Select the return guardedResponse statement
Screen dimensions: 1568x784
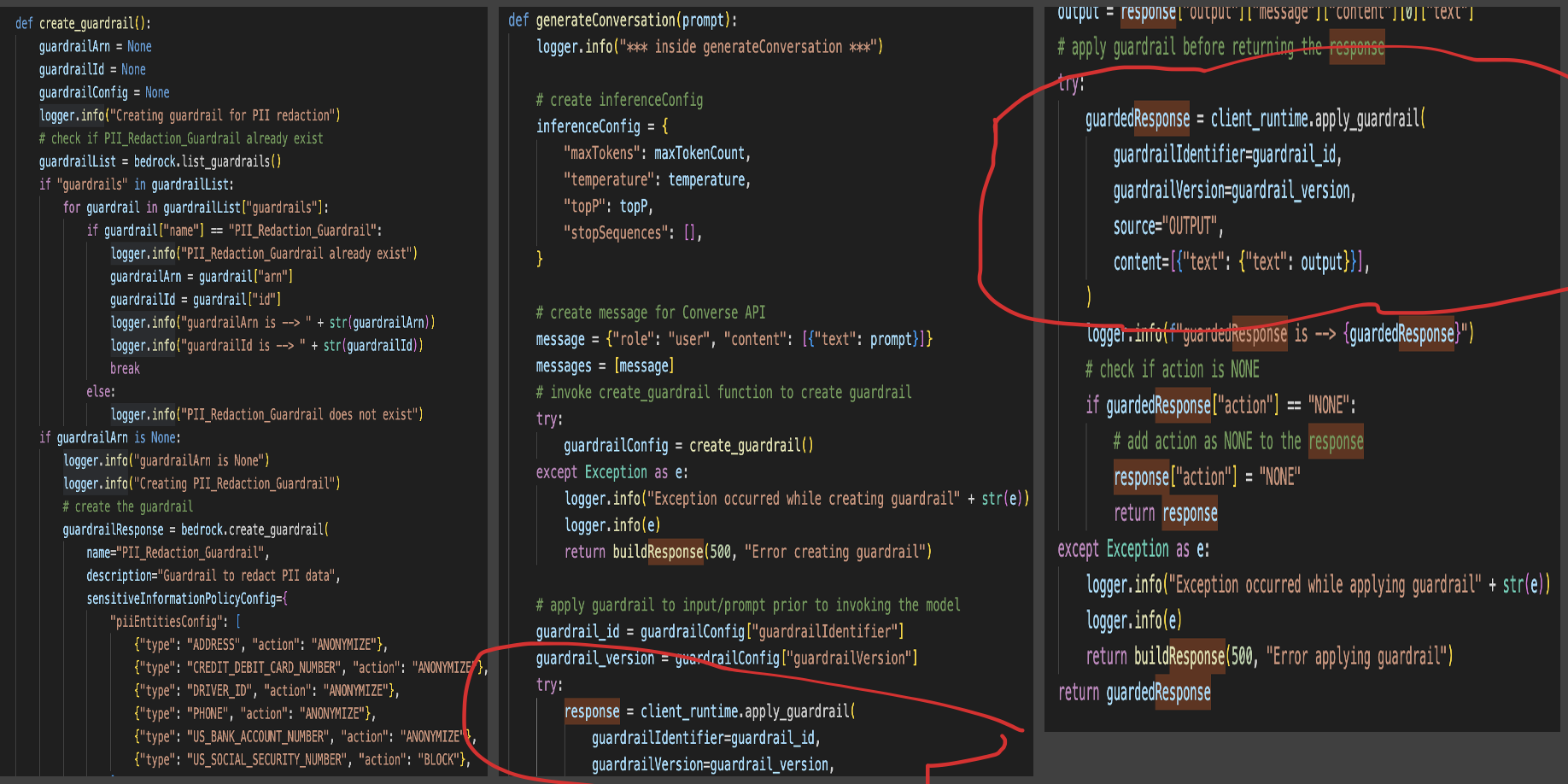1134,693
